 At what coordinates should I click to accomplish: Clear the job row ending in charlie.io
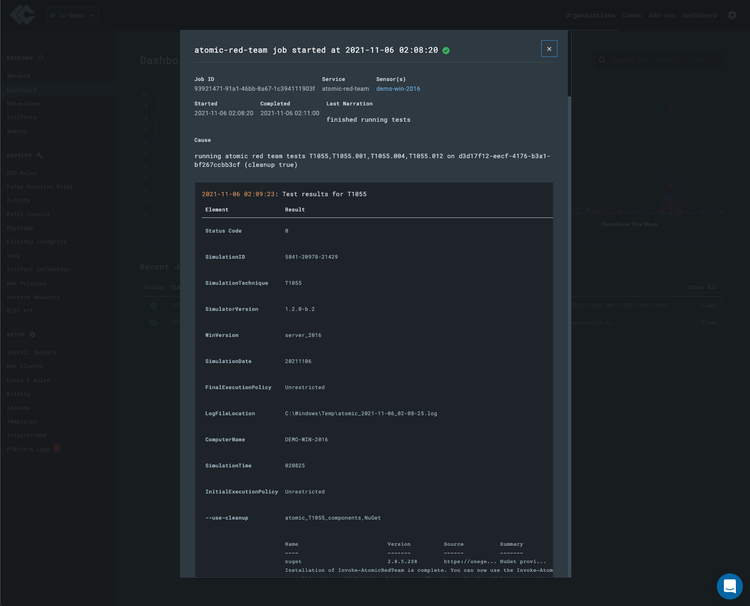[x=708, y=323]
